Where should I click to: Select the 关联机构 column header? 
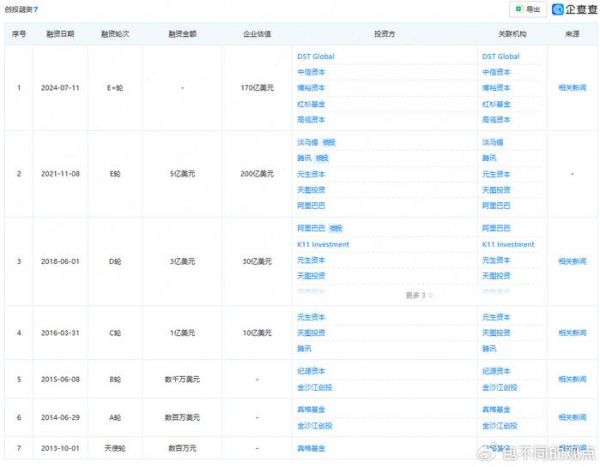512,34
